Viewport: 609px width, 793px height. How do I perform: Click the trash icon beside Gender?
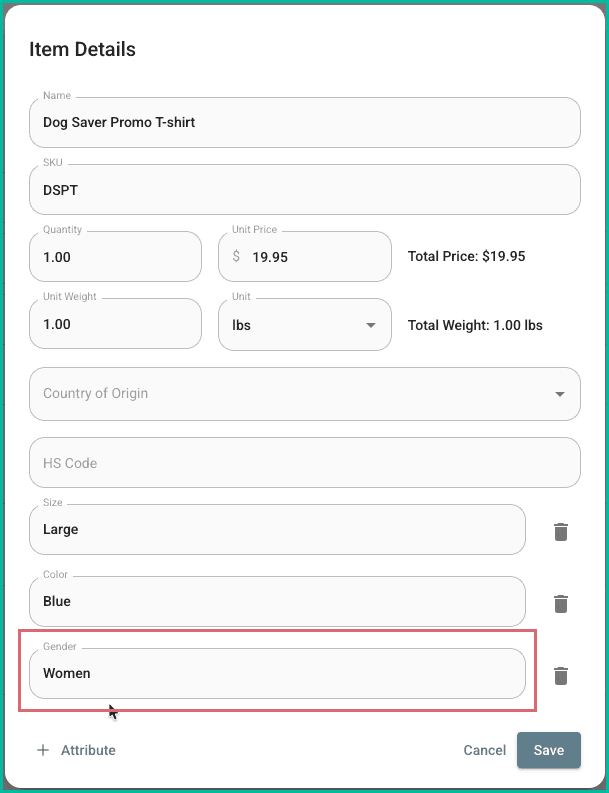point(561,676)
